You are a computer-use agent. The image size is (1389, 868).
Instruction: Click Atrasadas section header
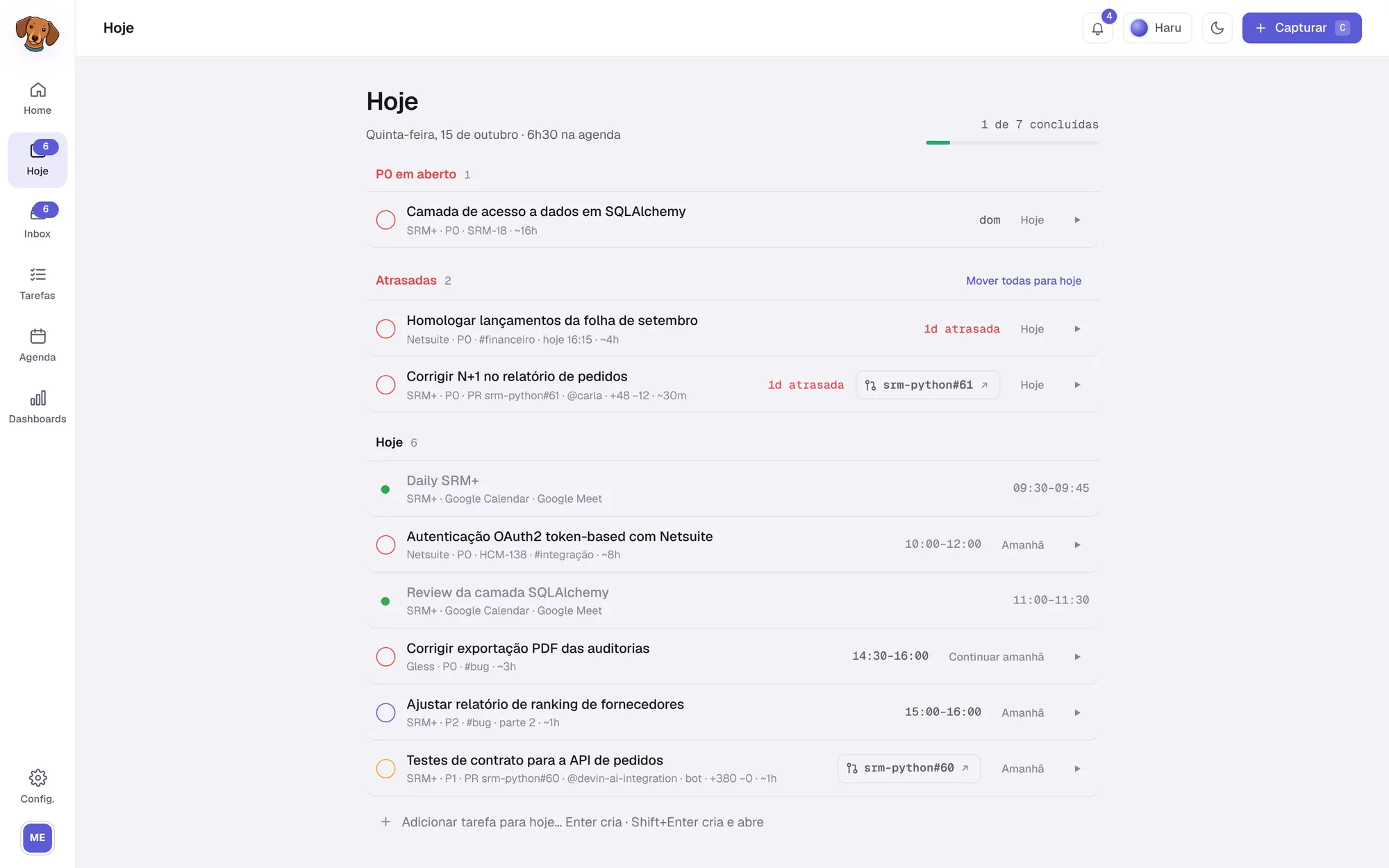coord(406,281)
